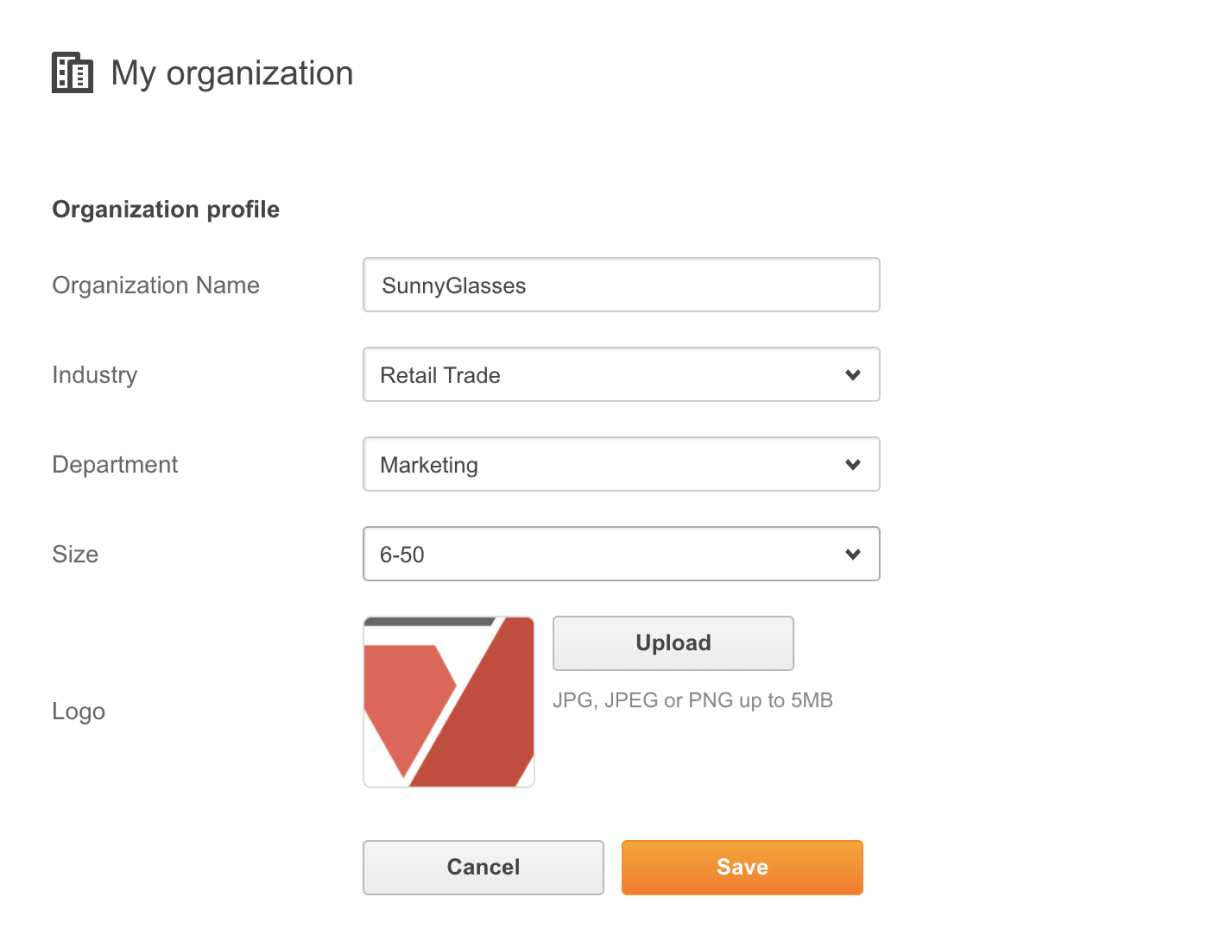Open the Department dropdown chevron

853,464
